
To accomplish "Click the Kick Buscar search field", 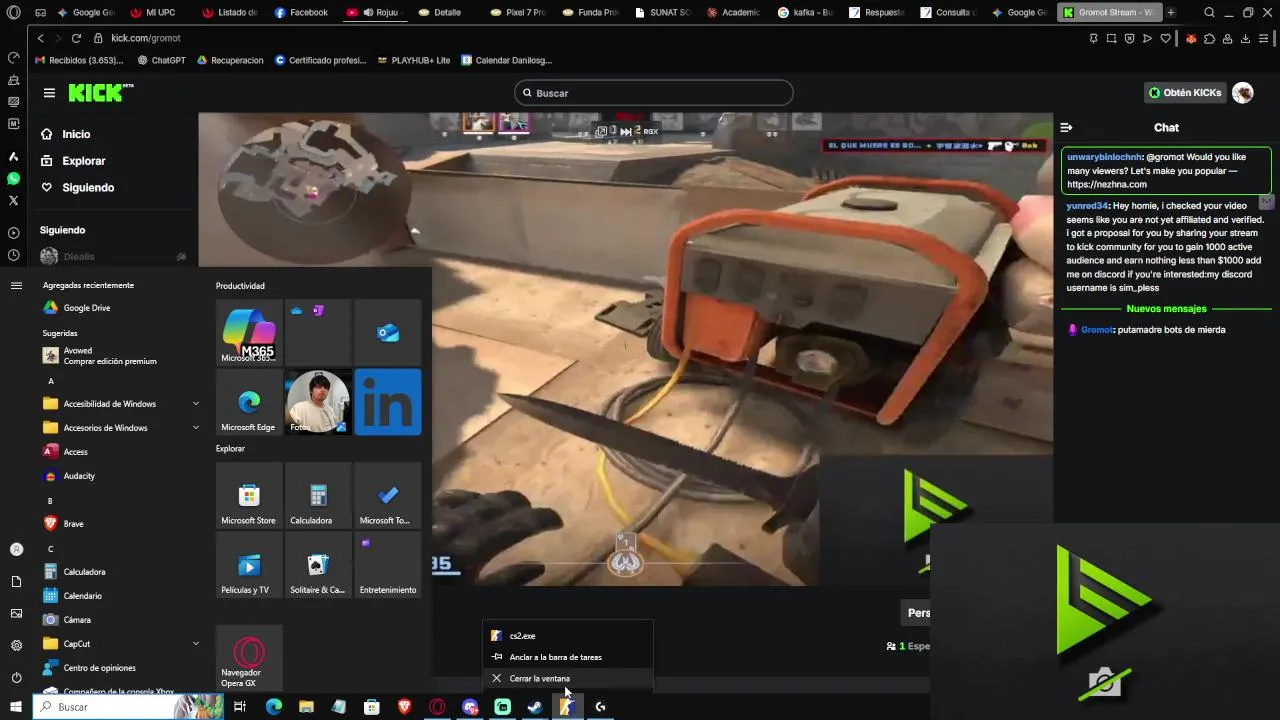I will pos(654,93).
